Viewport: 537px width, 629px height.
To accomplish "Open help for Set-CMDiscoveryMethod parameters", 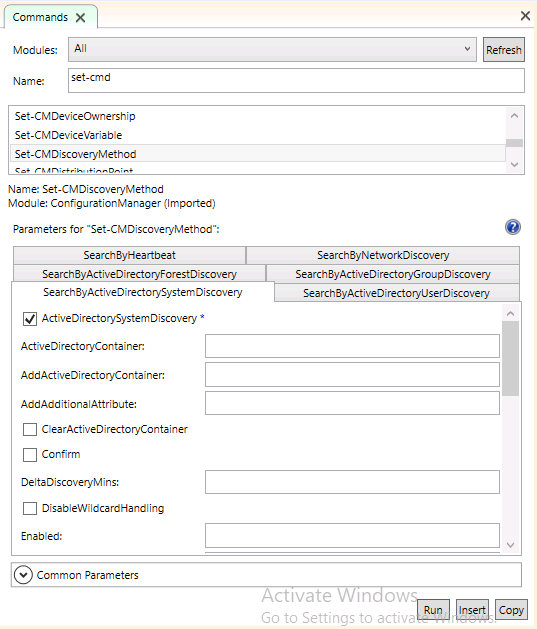I will point(513,227).
